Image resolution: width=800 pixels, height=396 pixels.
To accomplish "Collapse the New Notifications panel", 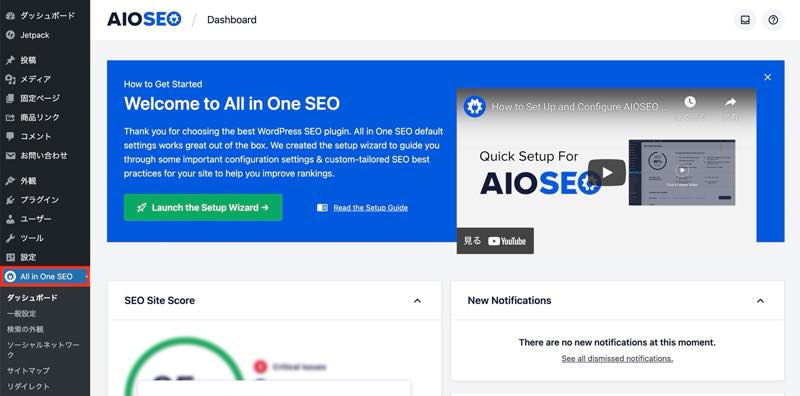I will point(760,301).
